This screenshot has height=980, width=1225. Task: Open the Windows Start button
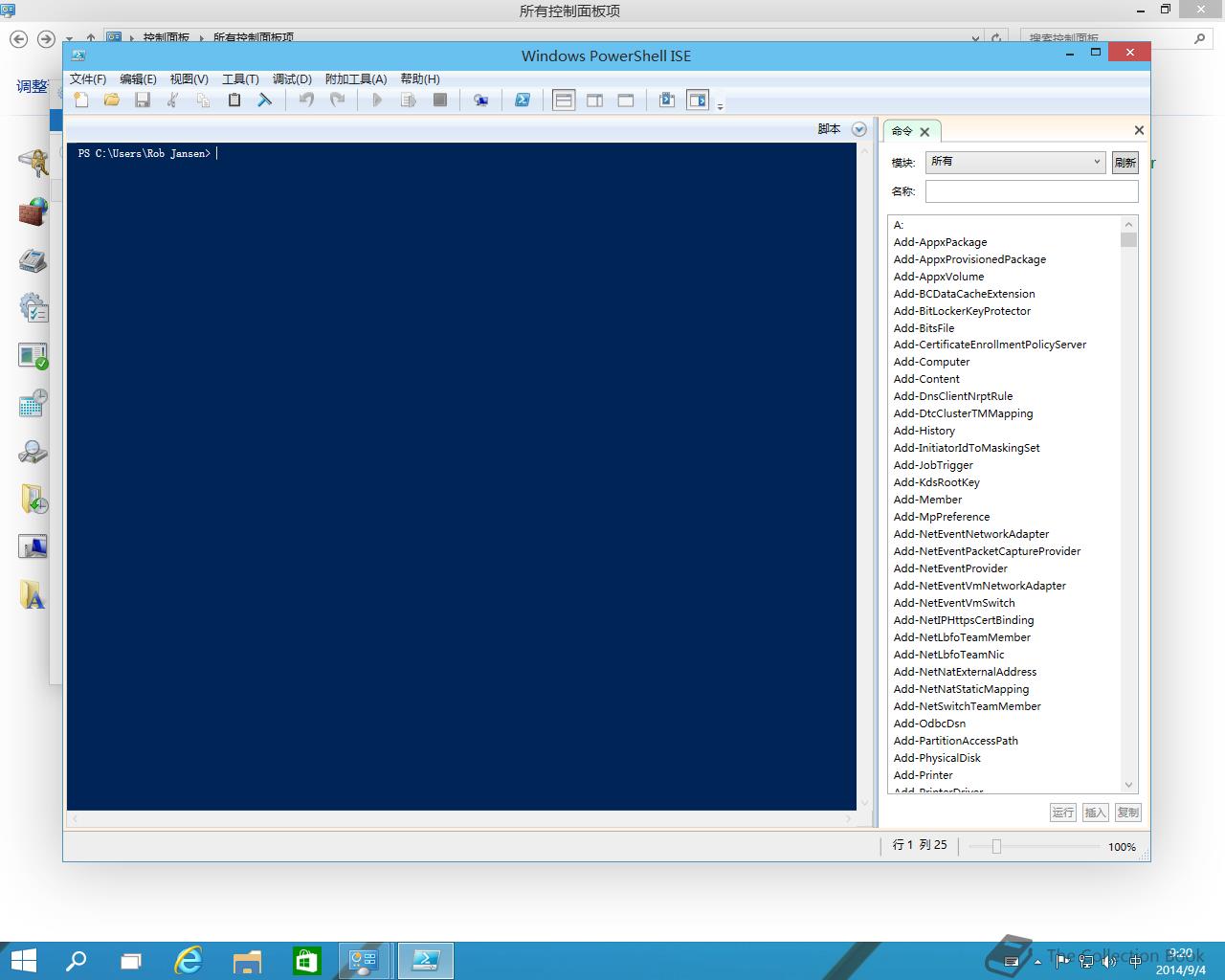click(x=23, y=961)
